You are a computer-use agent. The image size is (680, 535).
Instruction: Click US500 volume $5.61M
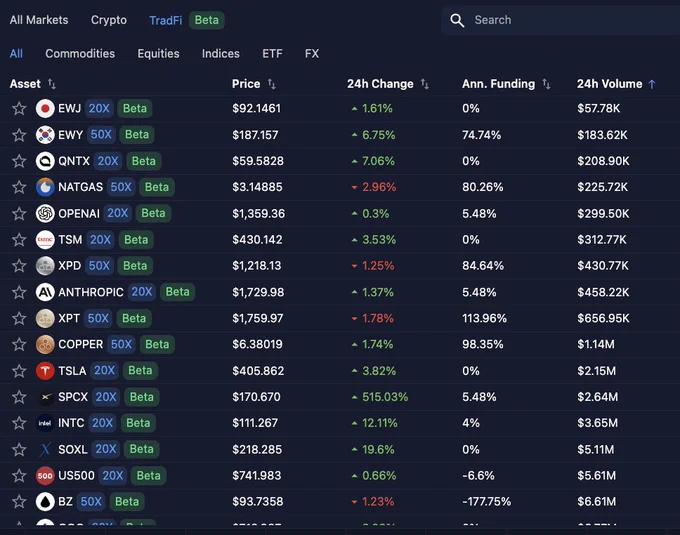tap(596, 476)
